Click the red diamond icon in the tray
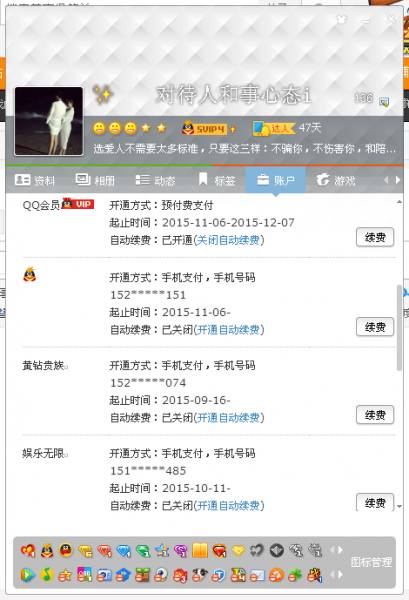Image resolution: width=409 pixels, height=600 pixels. (104, 551)
